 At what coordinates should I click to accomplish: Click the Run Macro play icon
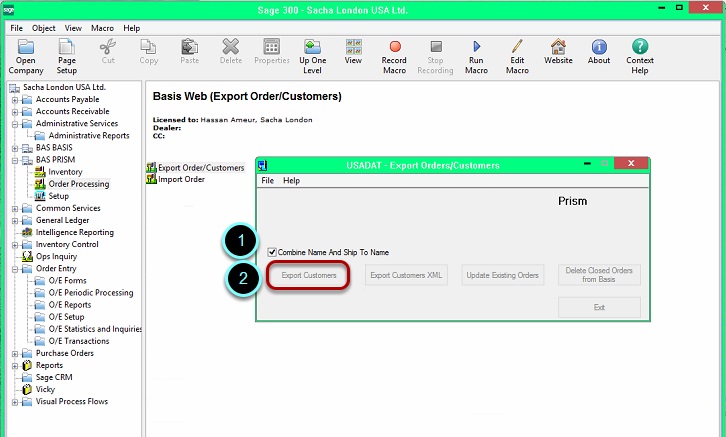pyautogui.click(x=476, y=47)
